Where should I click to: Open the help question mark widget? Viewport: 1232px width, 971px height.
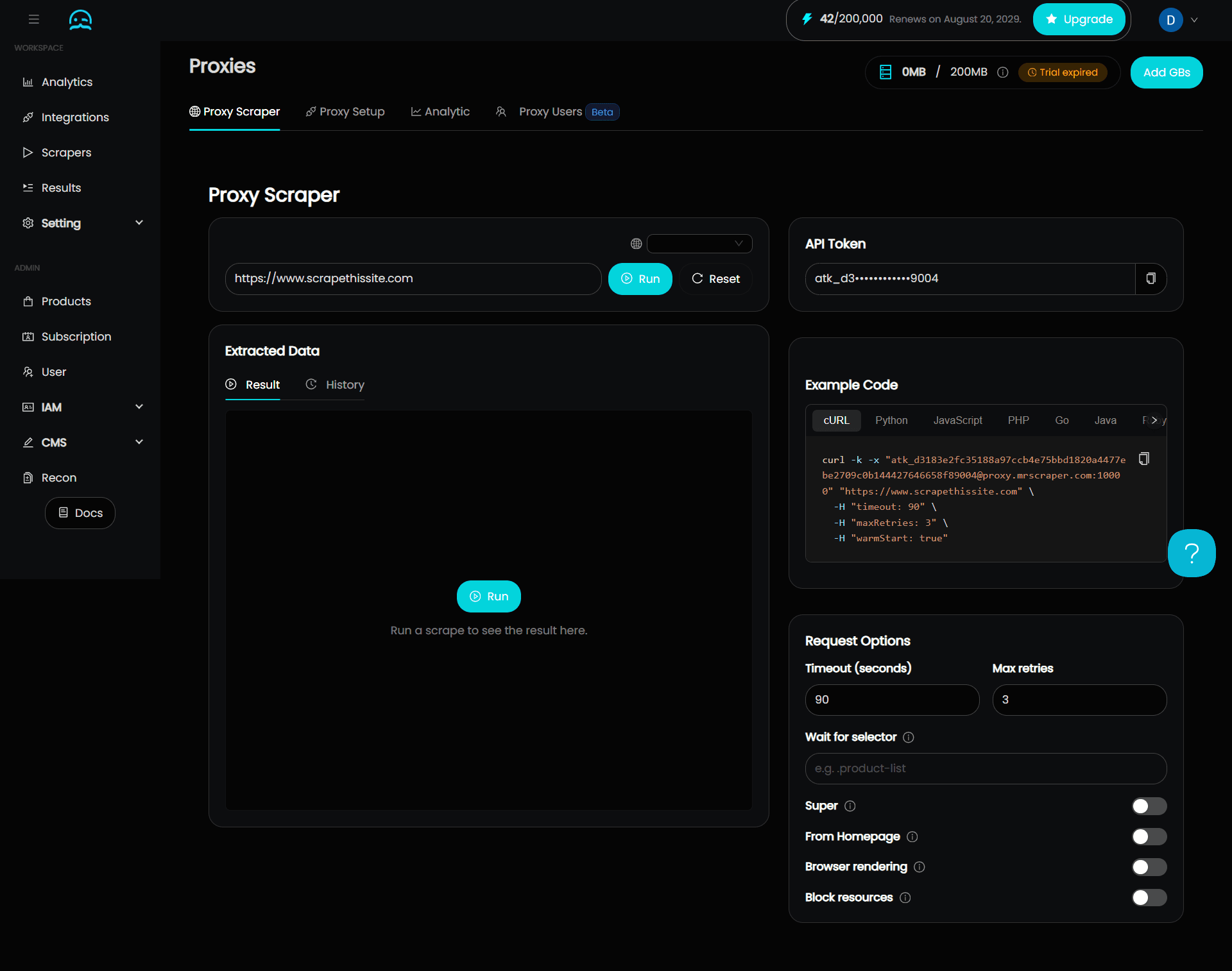(1192, 553)
